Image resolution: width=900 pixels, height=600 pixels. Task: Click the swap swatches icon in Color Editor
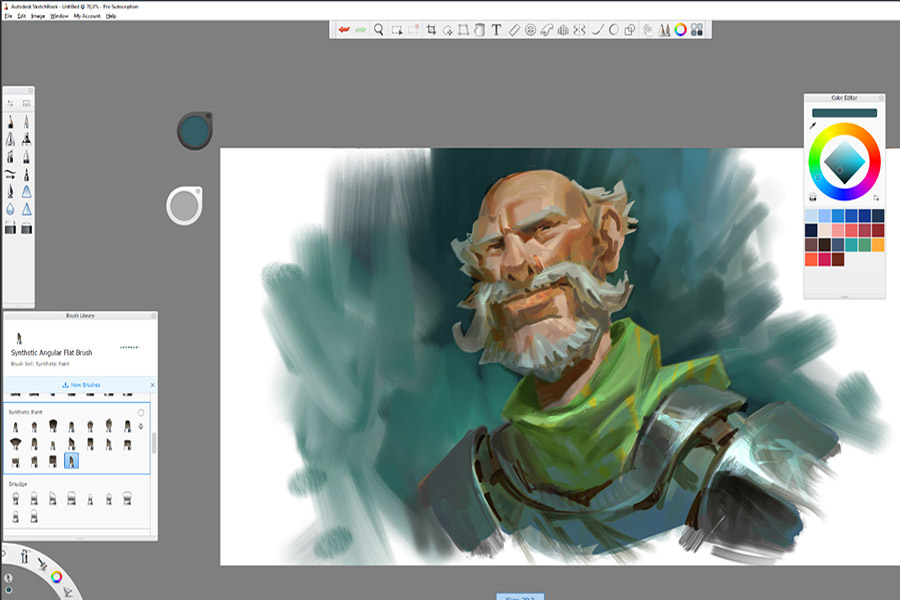point(876,198)
